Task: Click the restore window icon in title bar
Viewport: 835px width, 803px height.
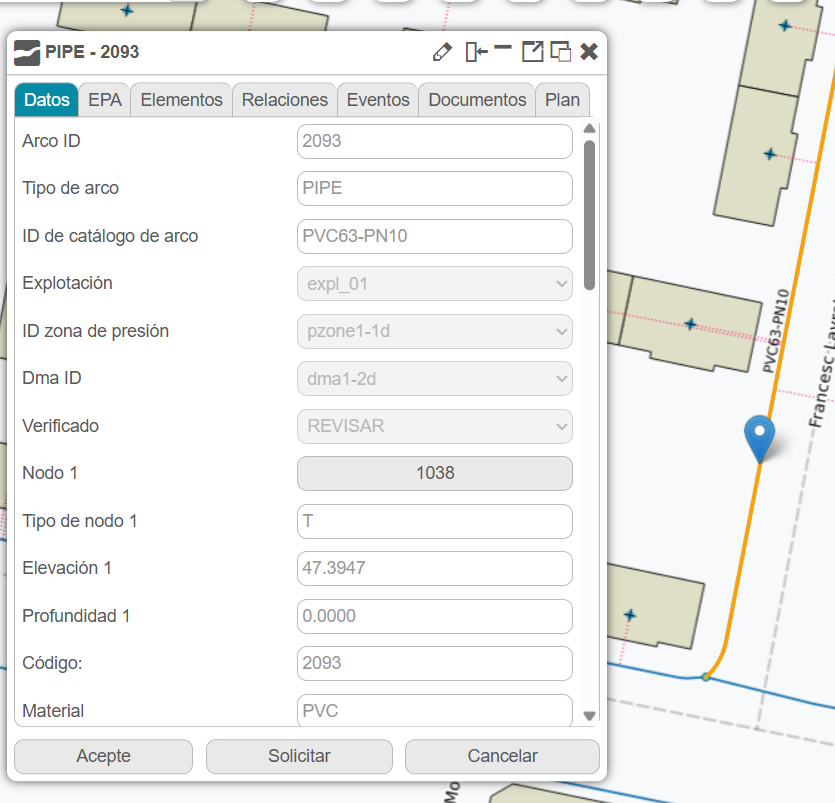Action: click(x=561, y=52)
